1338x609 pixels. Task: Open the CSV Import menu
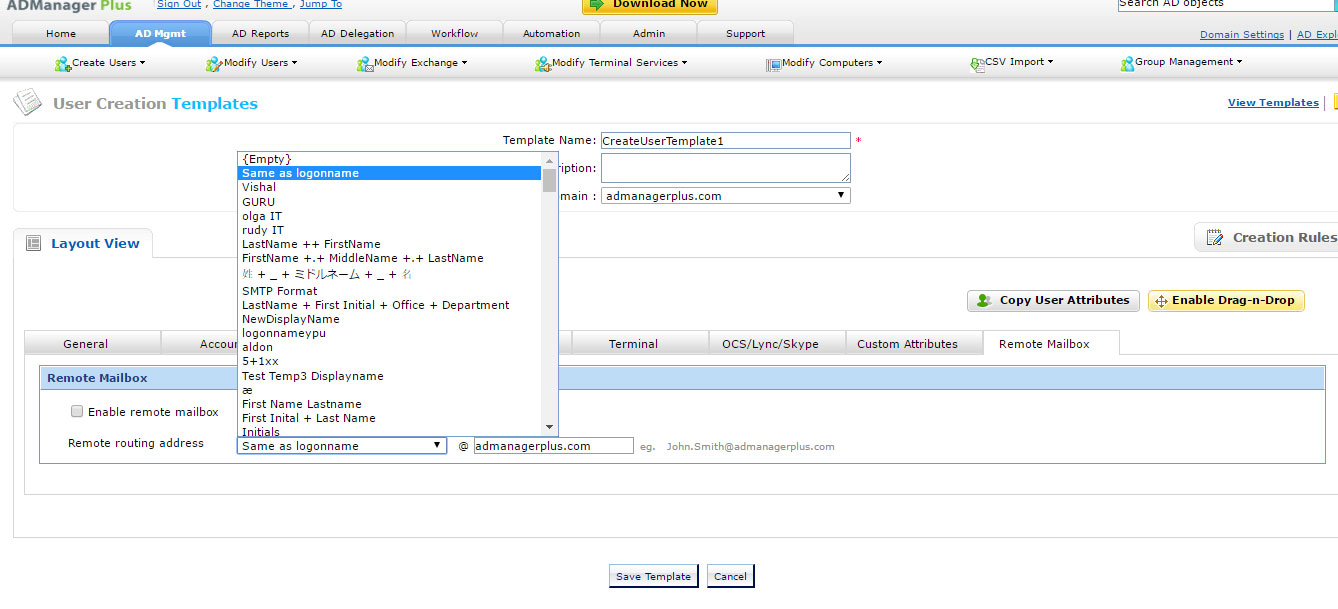pos(1019,62)
